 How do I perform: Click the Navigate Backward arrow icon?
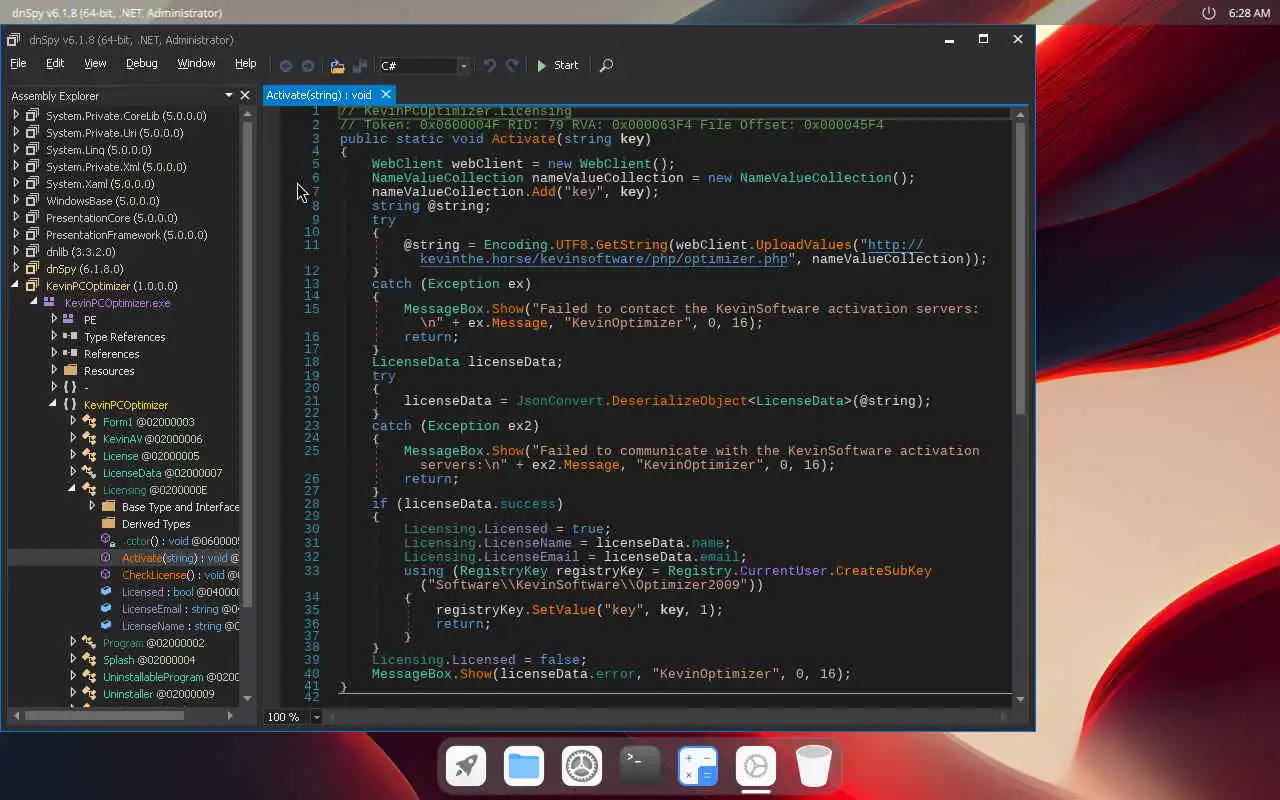point(286,66)
